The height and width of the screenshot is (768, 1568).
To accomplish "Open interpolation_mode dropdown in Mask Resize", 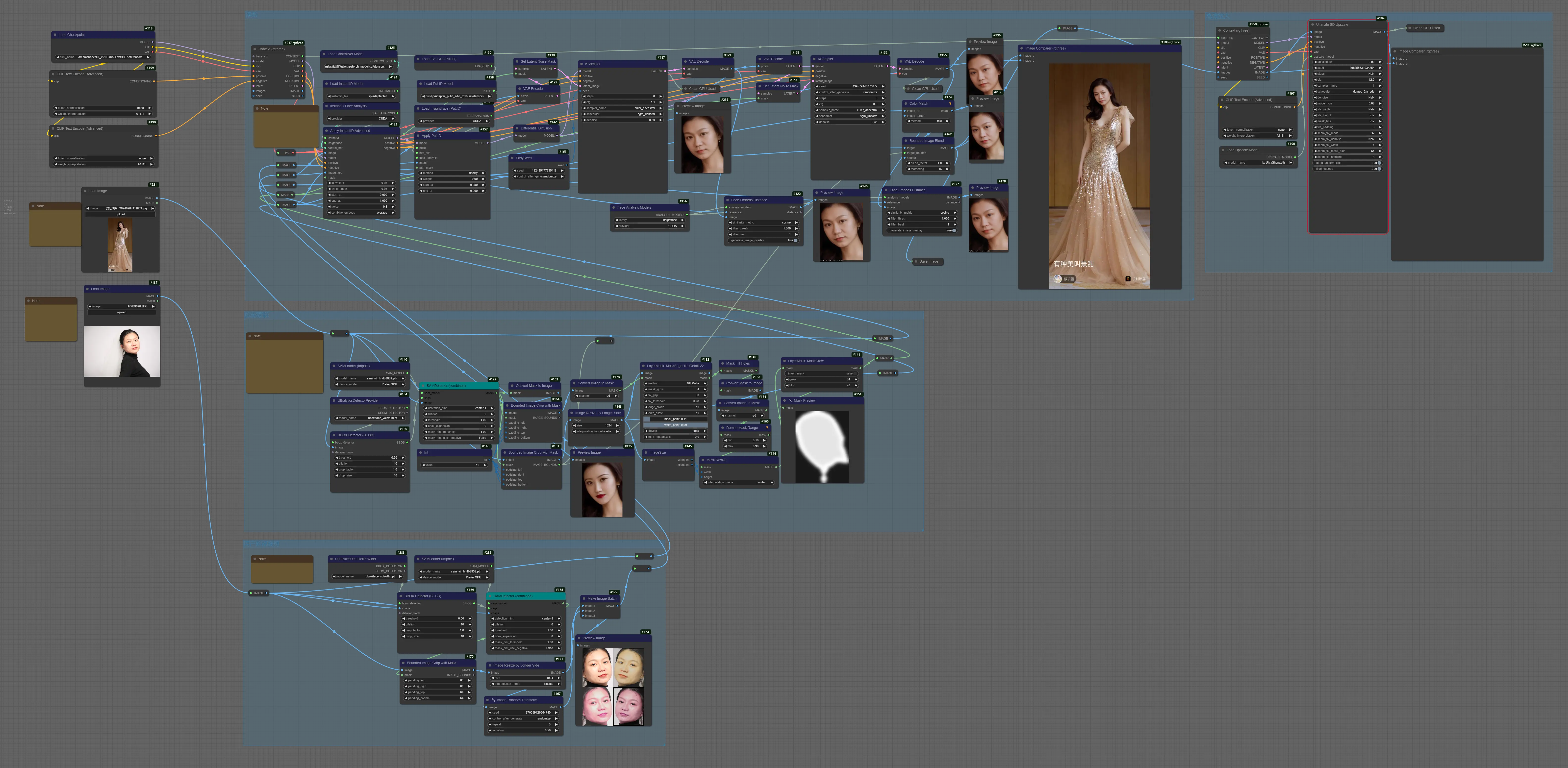I will click(x=739, y=483).
